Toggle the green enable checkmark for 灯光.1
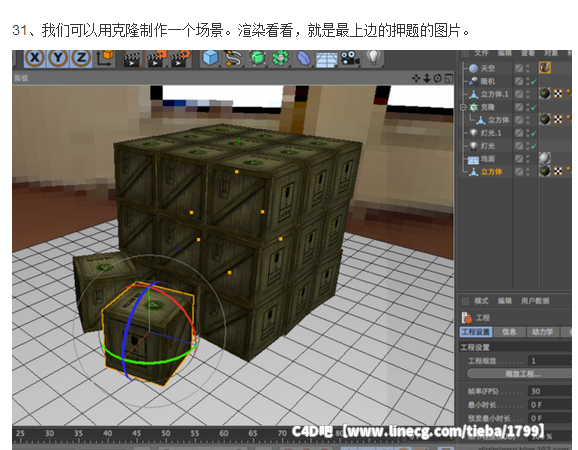The width and height of the screenshot is (578, 450). [x=534, y=133]
